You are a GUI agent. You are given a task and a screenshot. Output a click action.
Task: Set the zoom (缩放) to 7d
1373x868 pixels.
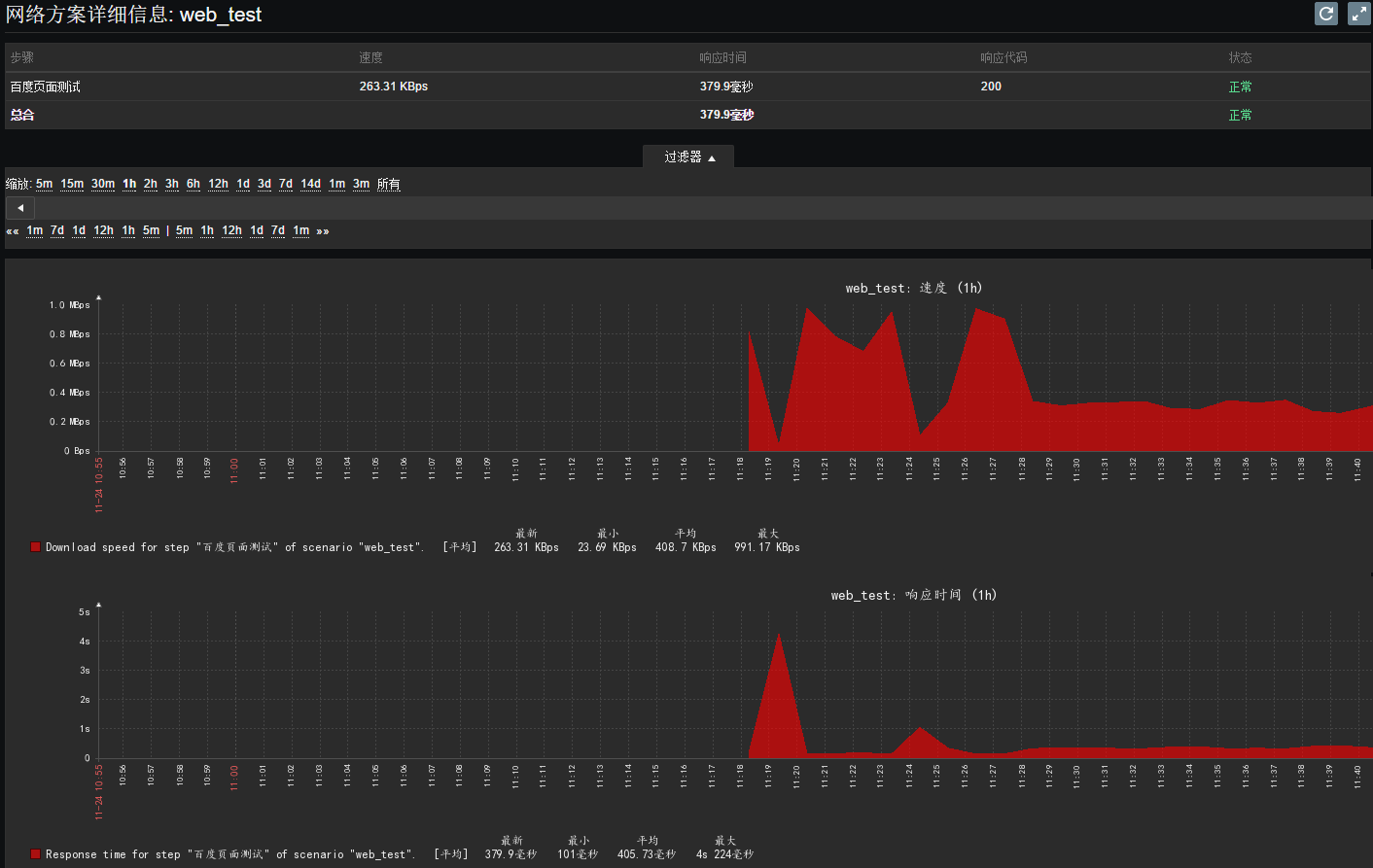(x=286, y=184)
